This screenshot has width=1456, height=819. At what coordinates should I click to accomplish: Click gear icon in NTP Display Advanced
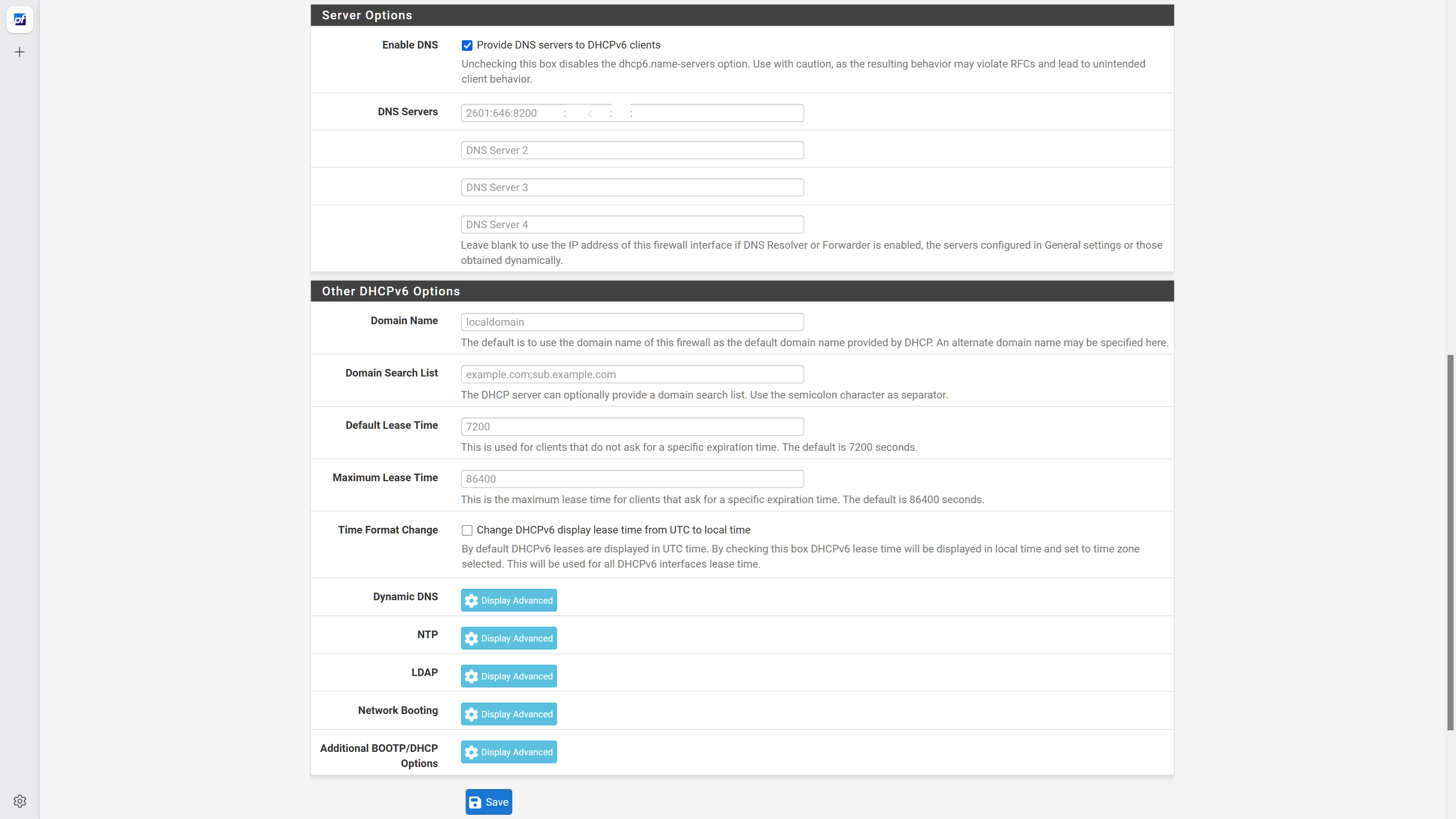(471, 638)
